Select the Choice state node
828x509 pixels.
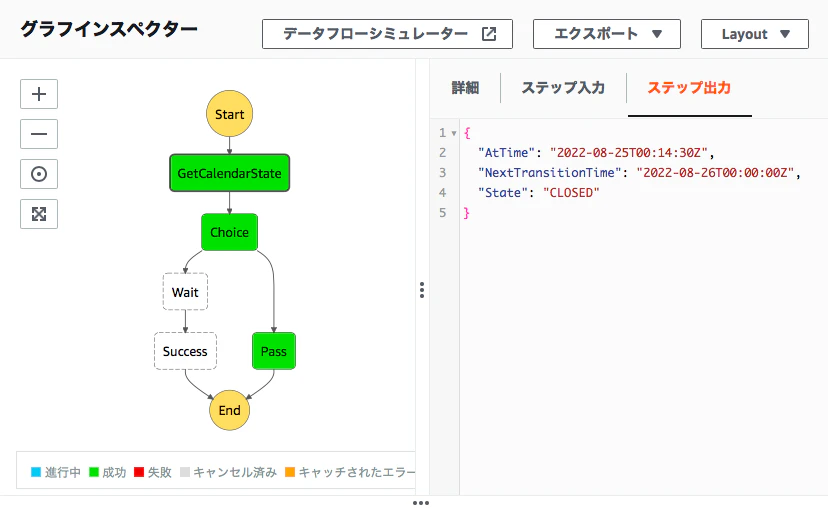tap(229, 232)
